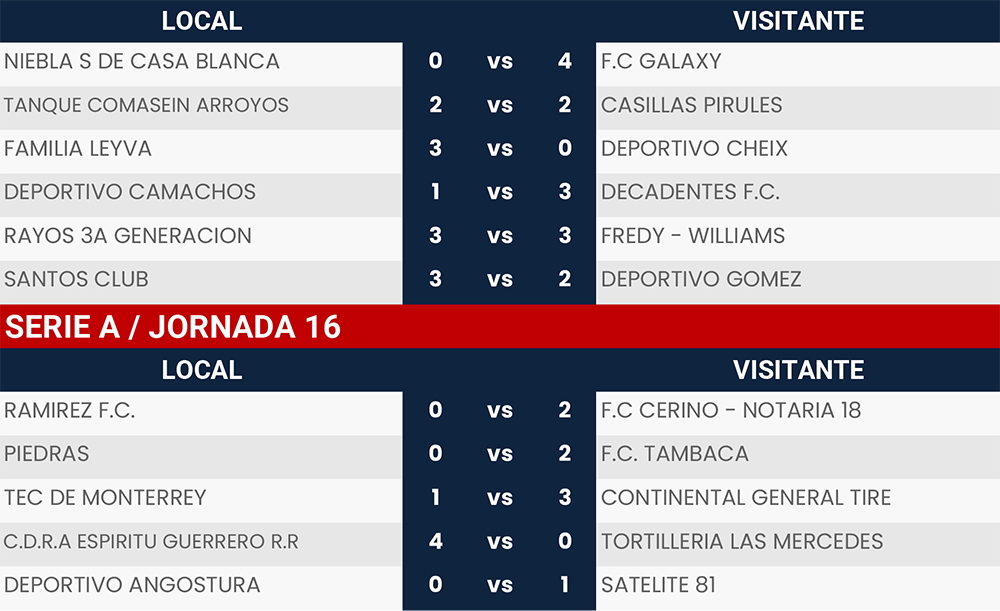Select the FAMILIA LEYVA local team

[x=78, y=149]
